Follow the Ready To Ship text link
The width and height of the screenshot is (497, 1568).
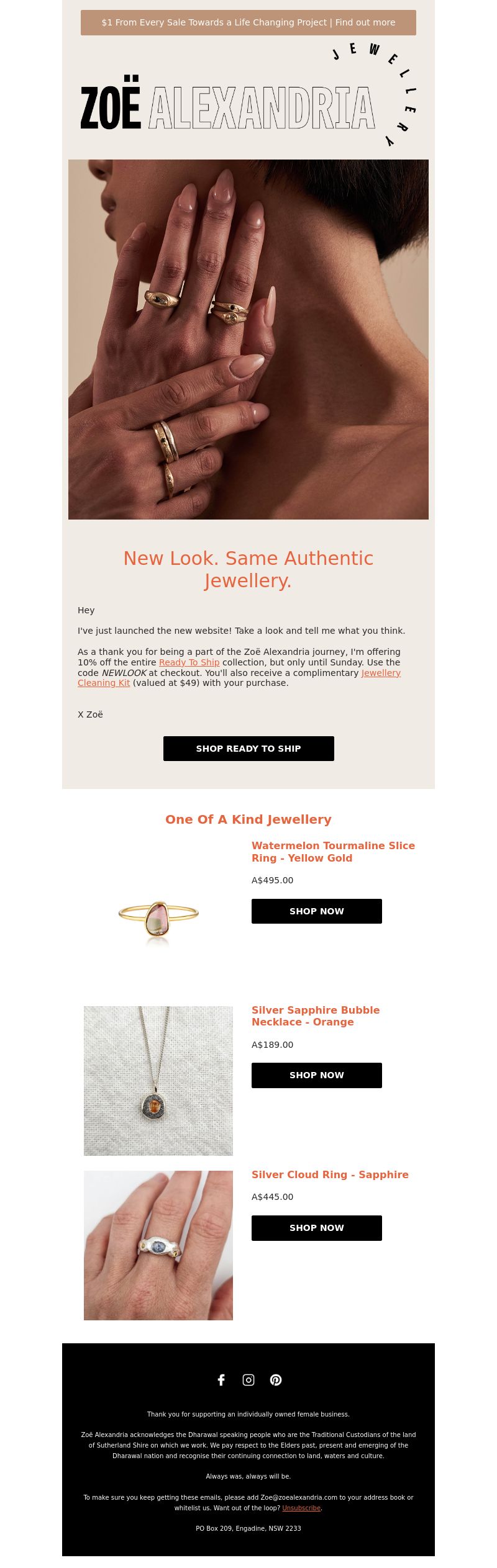pyautogui.click(x=189, y=662)
